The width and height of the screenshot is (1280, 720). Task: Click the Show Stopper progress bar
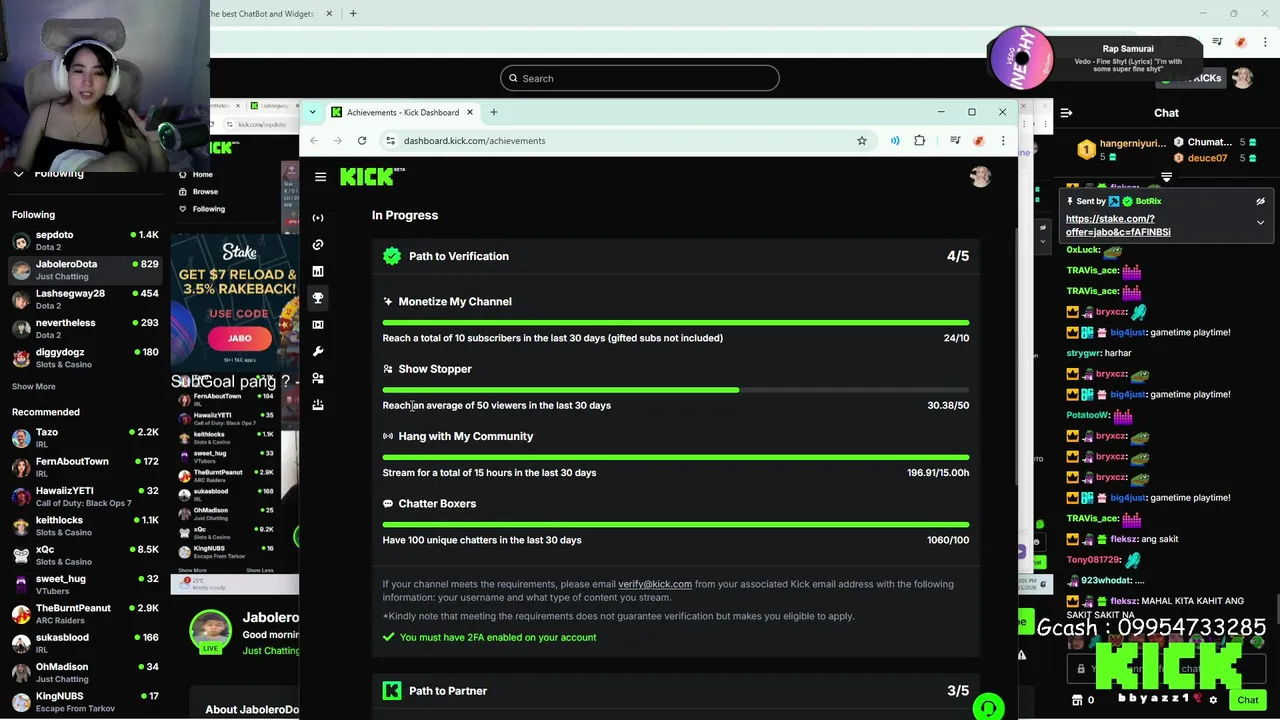click(676, 390)
